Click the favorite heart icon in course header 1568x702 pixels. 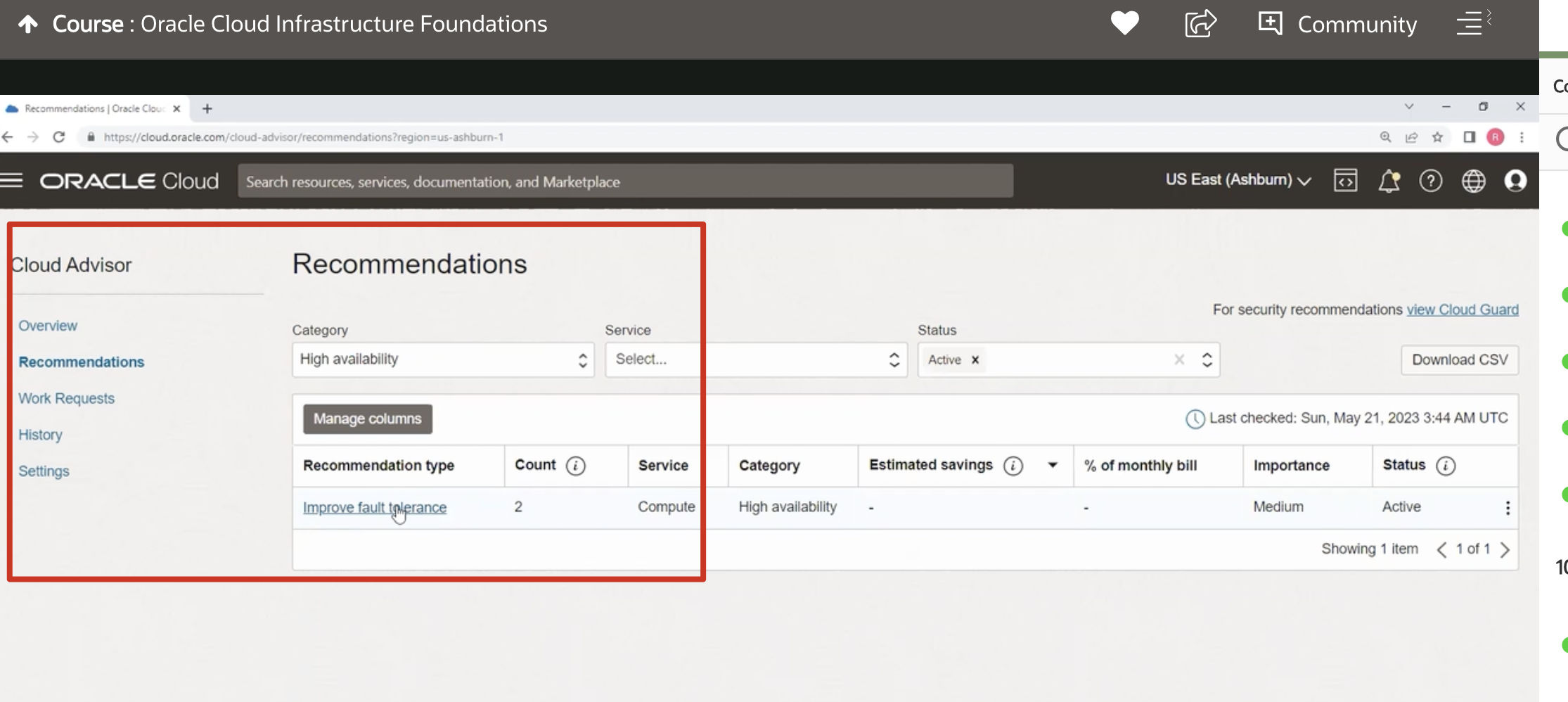click(x=1124, y=24)
